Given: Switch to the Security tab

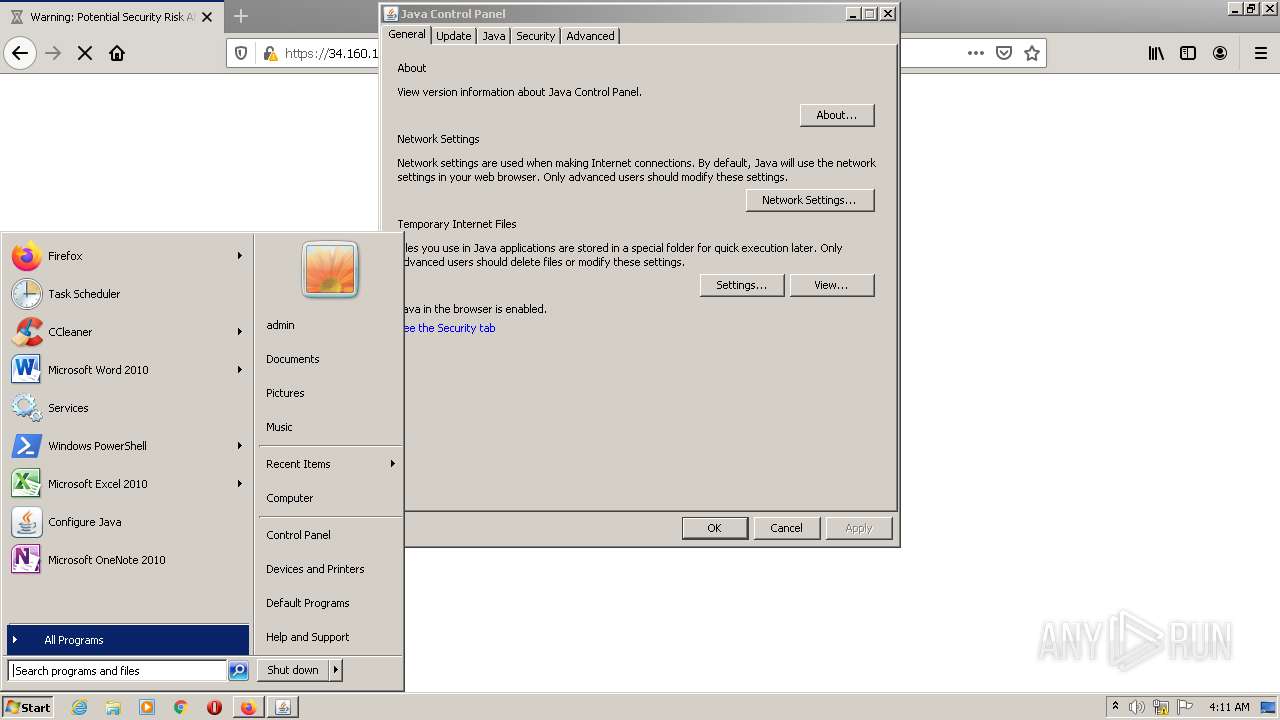Looking at the screenshot, I should point(535,36).
